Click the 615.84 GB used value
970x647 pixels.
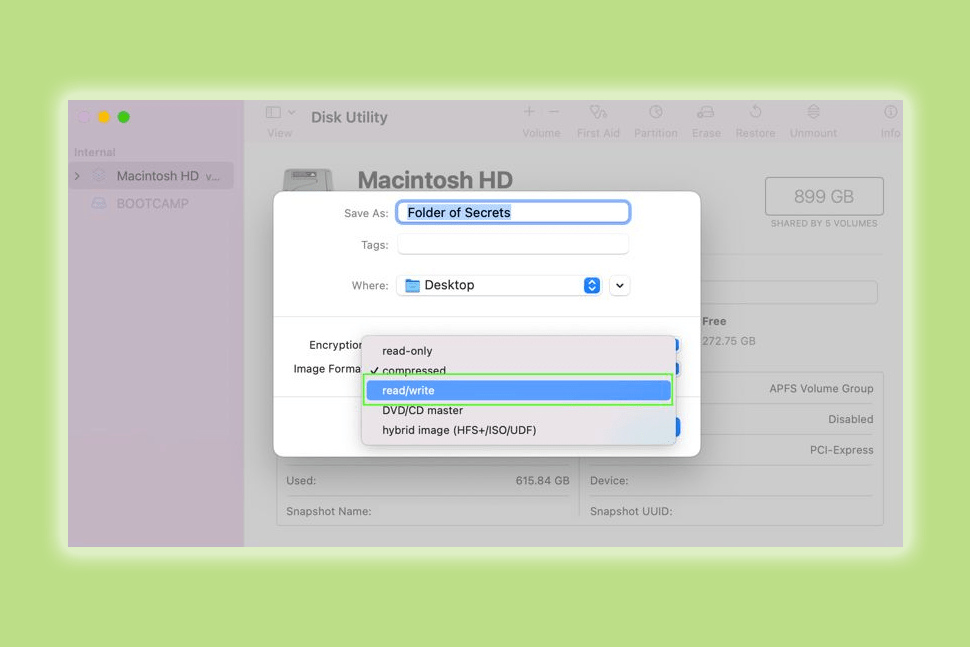543,481
